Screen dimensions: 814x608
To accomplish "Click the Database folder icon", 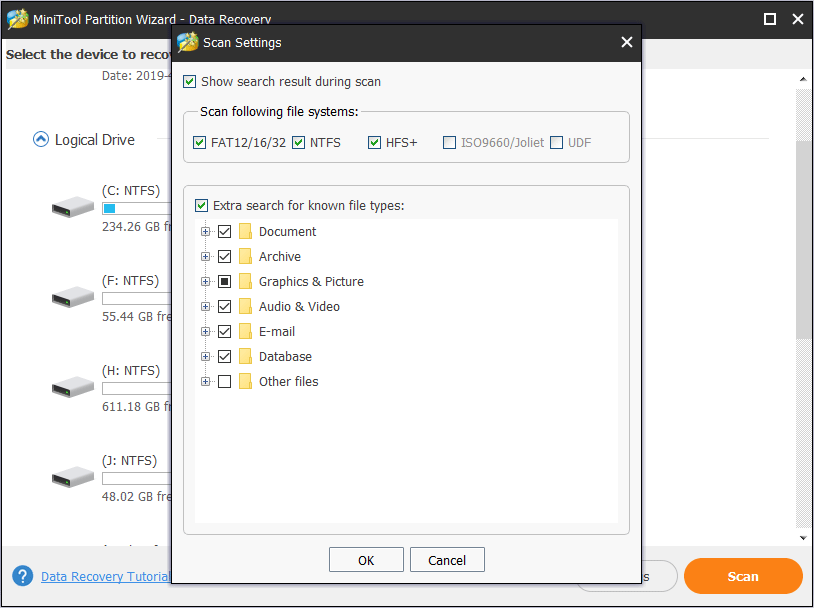I will click(x=245, y=356).
